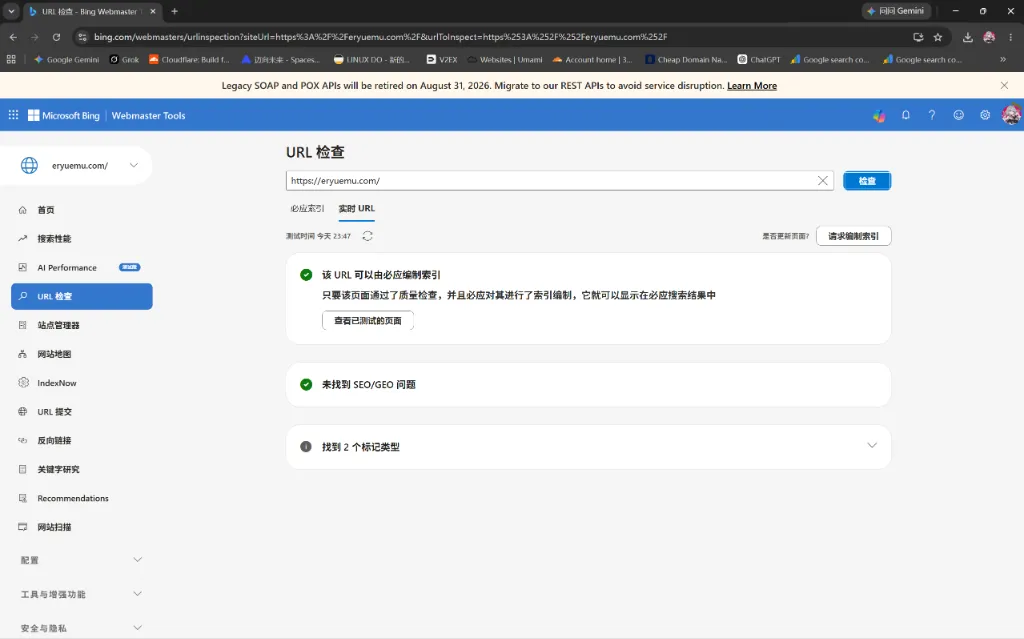Viewport: 1024px width, 639px height.
Task: Open the V2EX bookmark
Action: 441,59
